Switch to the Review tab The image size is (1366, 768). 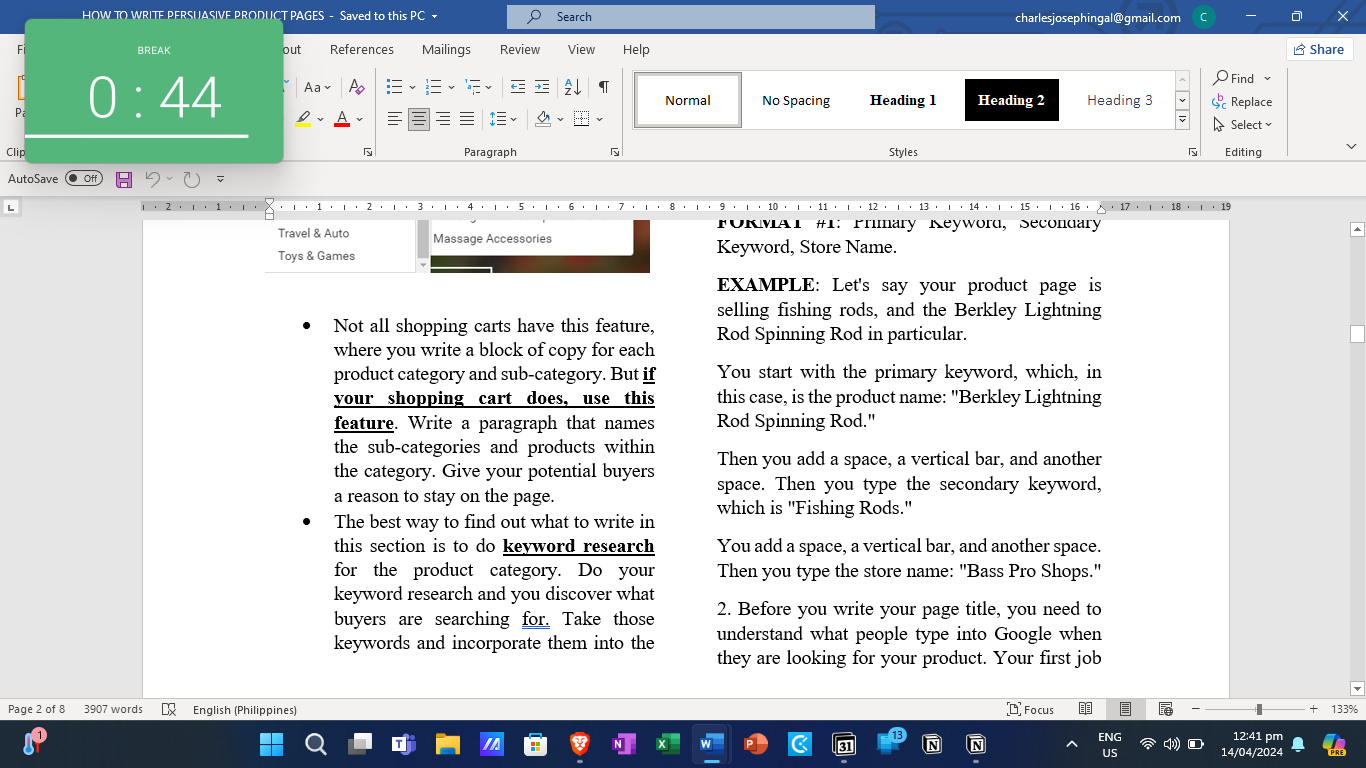click(x=520, y=49)
